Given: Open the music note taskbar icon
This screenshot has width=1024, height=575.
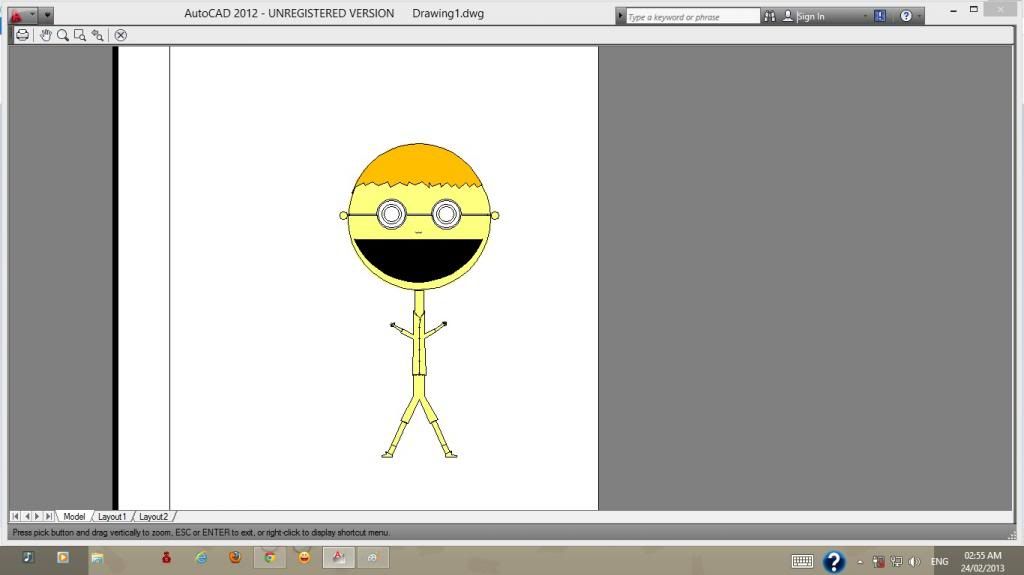Looking at the screenshot, I should pos(27,557).
